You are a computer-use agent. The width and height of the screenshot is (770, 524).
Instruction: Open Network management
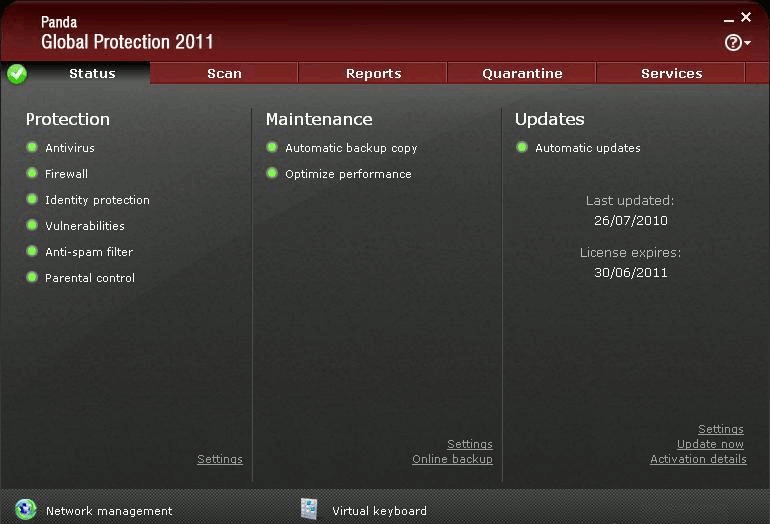109,511
